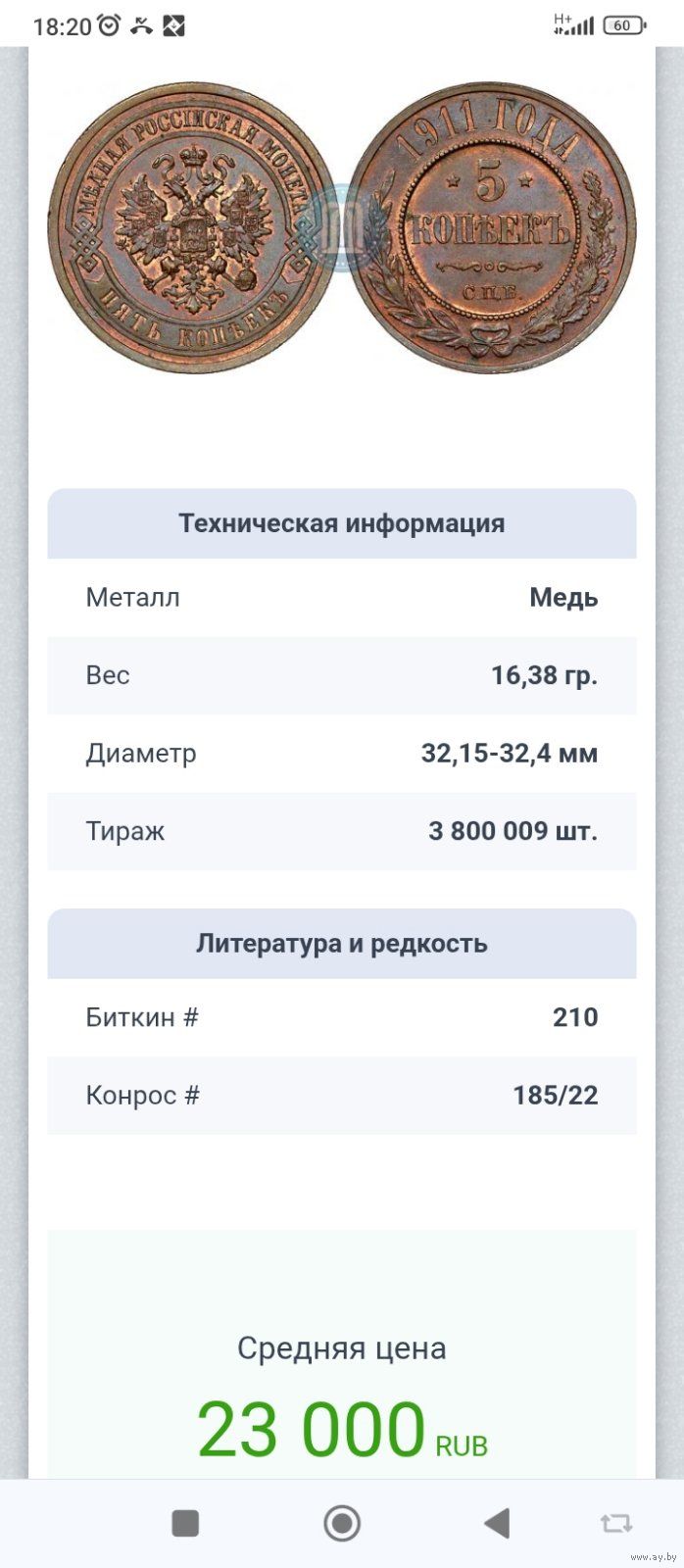Open the coin obverse image with eagle
Image resolution: width=684 pixels, height=1568 pixels.
192,227
